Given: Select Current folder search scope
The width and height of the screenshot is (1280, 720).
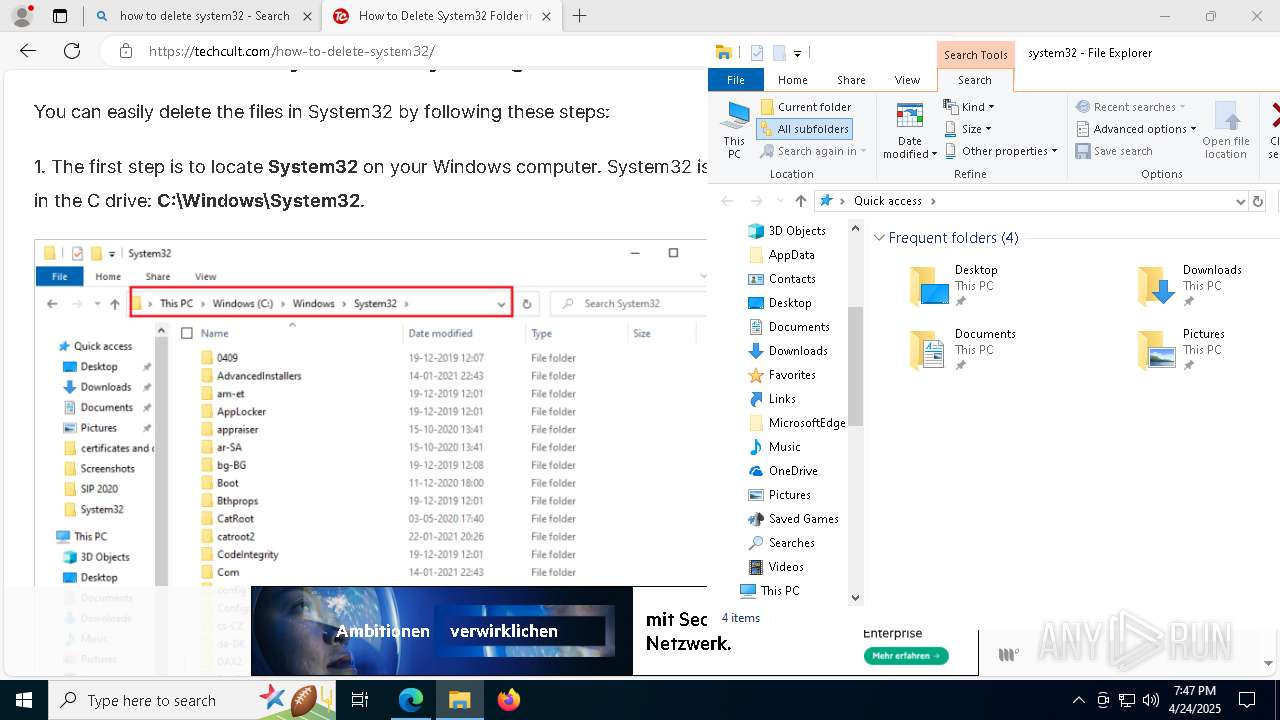Looking at the screenshot, I should point(806,107).
